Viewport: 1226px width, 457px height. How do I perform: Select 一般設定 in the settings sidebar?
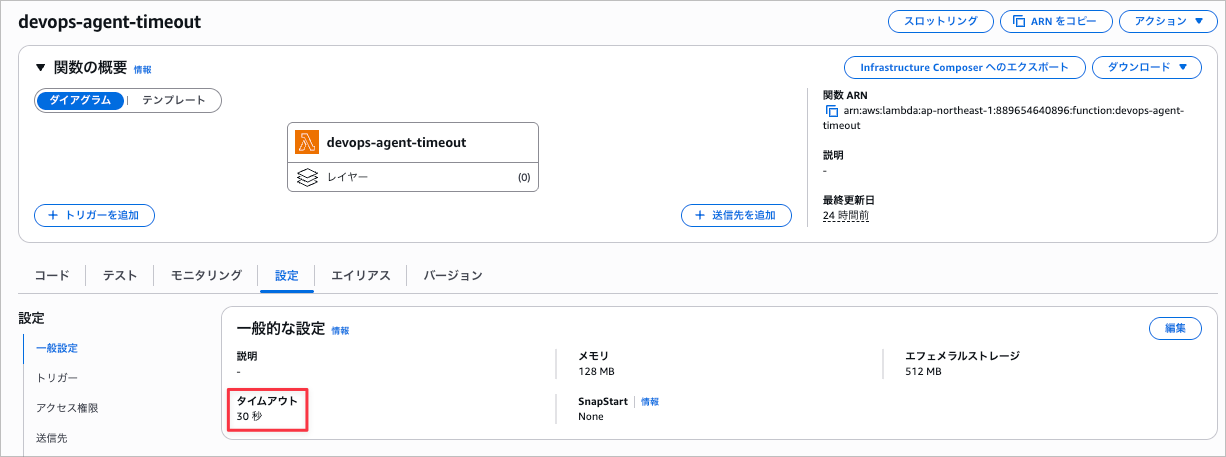(x=57, y=348)
